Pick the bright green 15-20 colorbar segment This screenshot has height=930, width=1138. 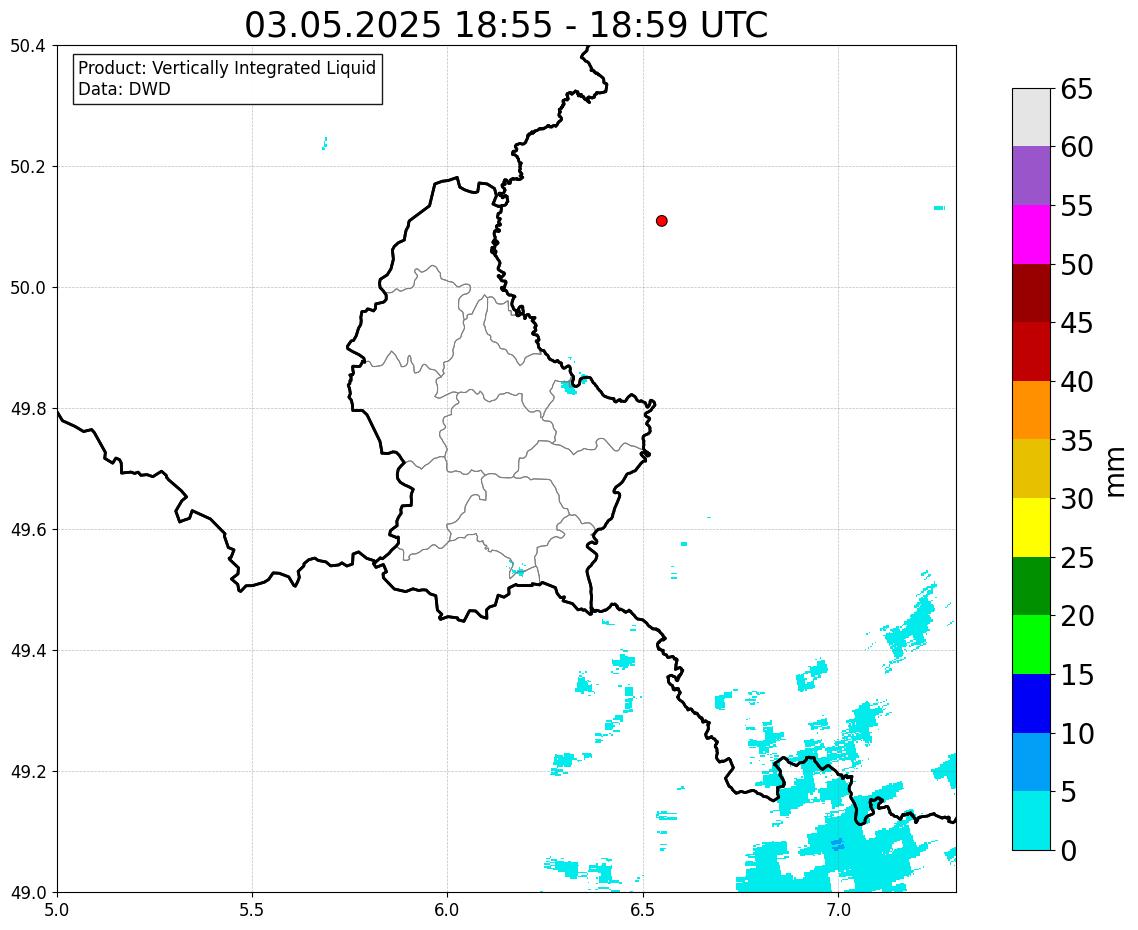pos(1031,644)
